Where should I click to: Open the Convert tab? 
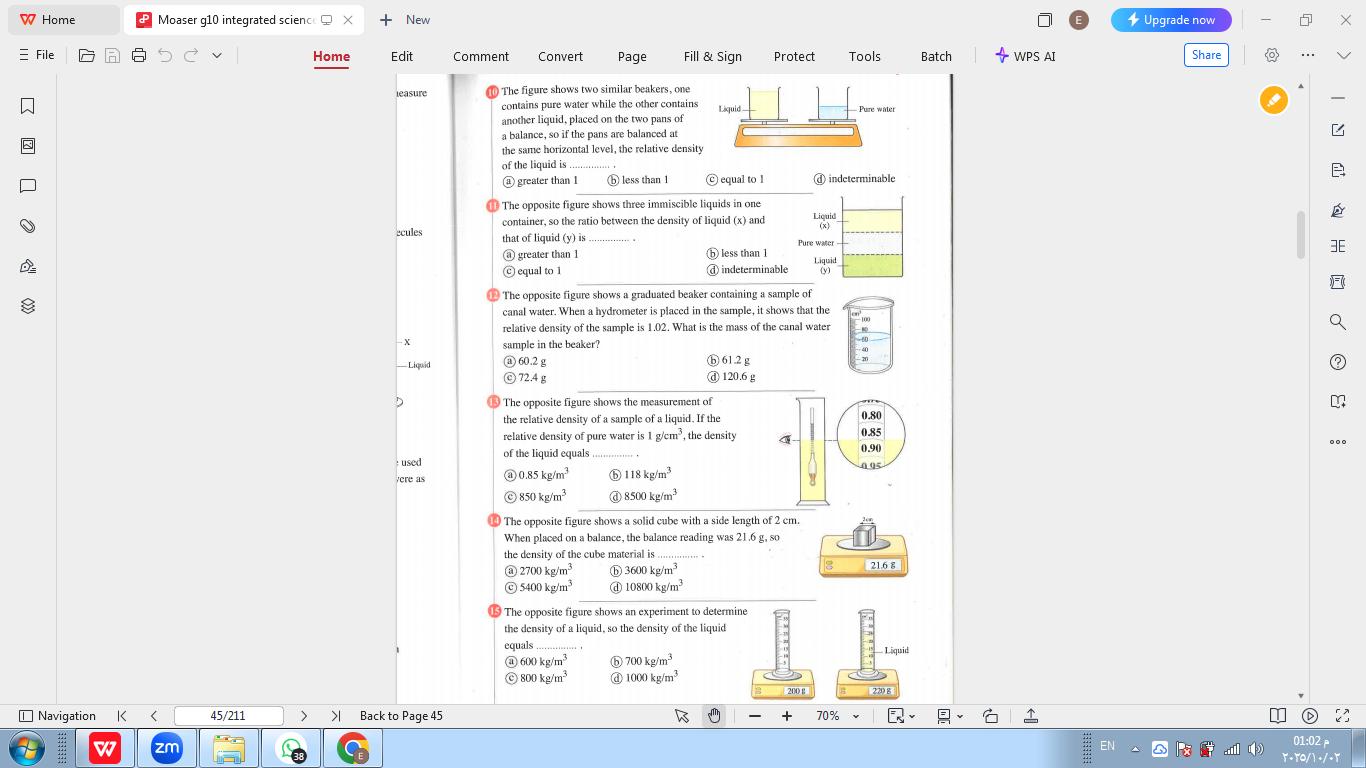560,56
